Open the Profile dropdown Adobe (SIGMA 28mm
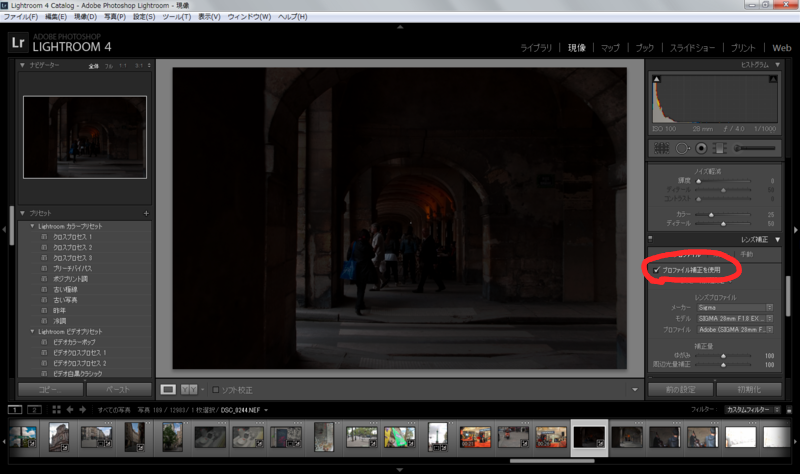 735,330
